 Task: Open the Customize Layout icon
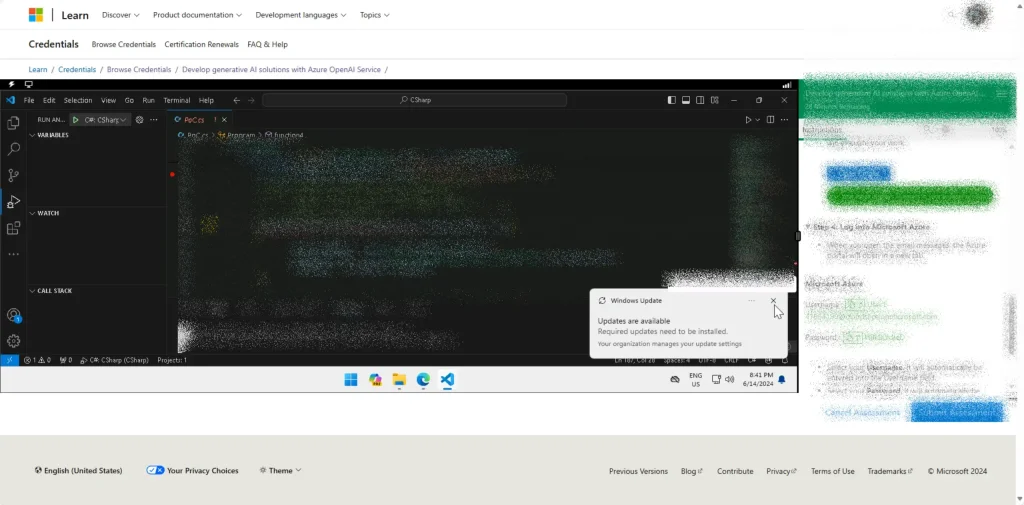714,101
